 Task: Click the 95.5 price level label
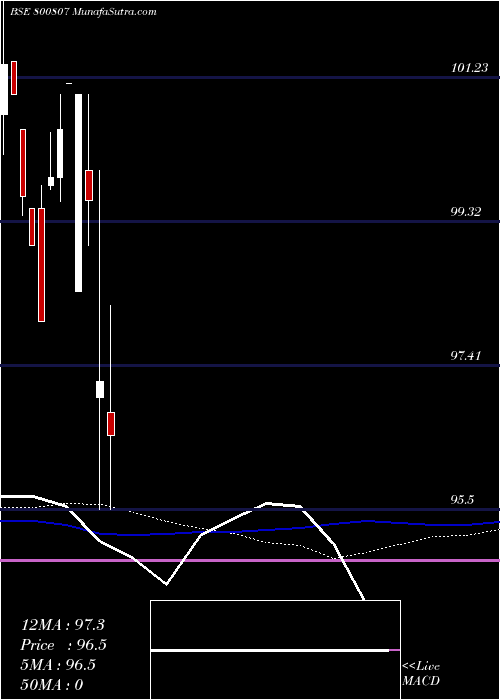point(462,500)
